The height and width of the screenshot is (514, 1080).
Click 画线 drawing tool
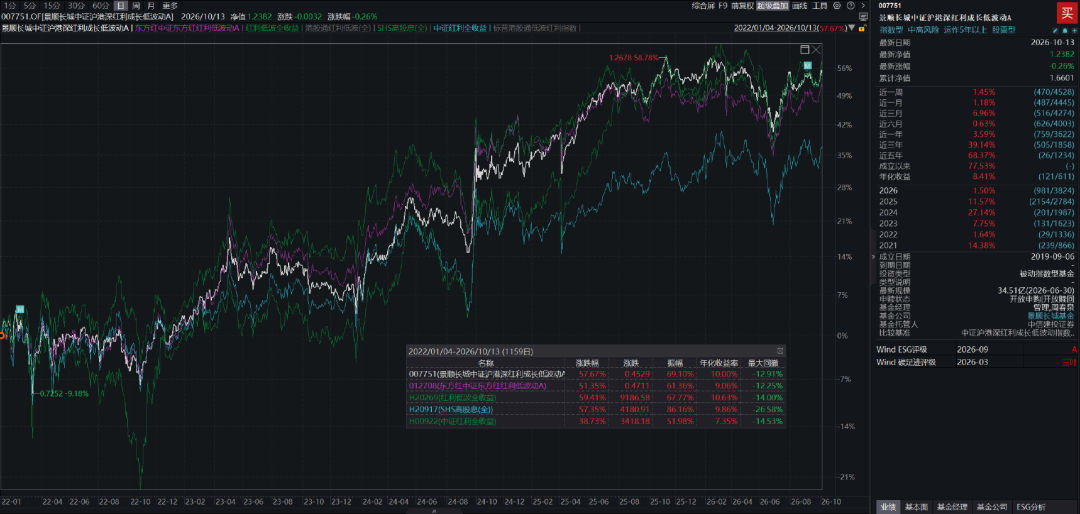[x=800, y=6]
